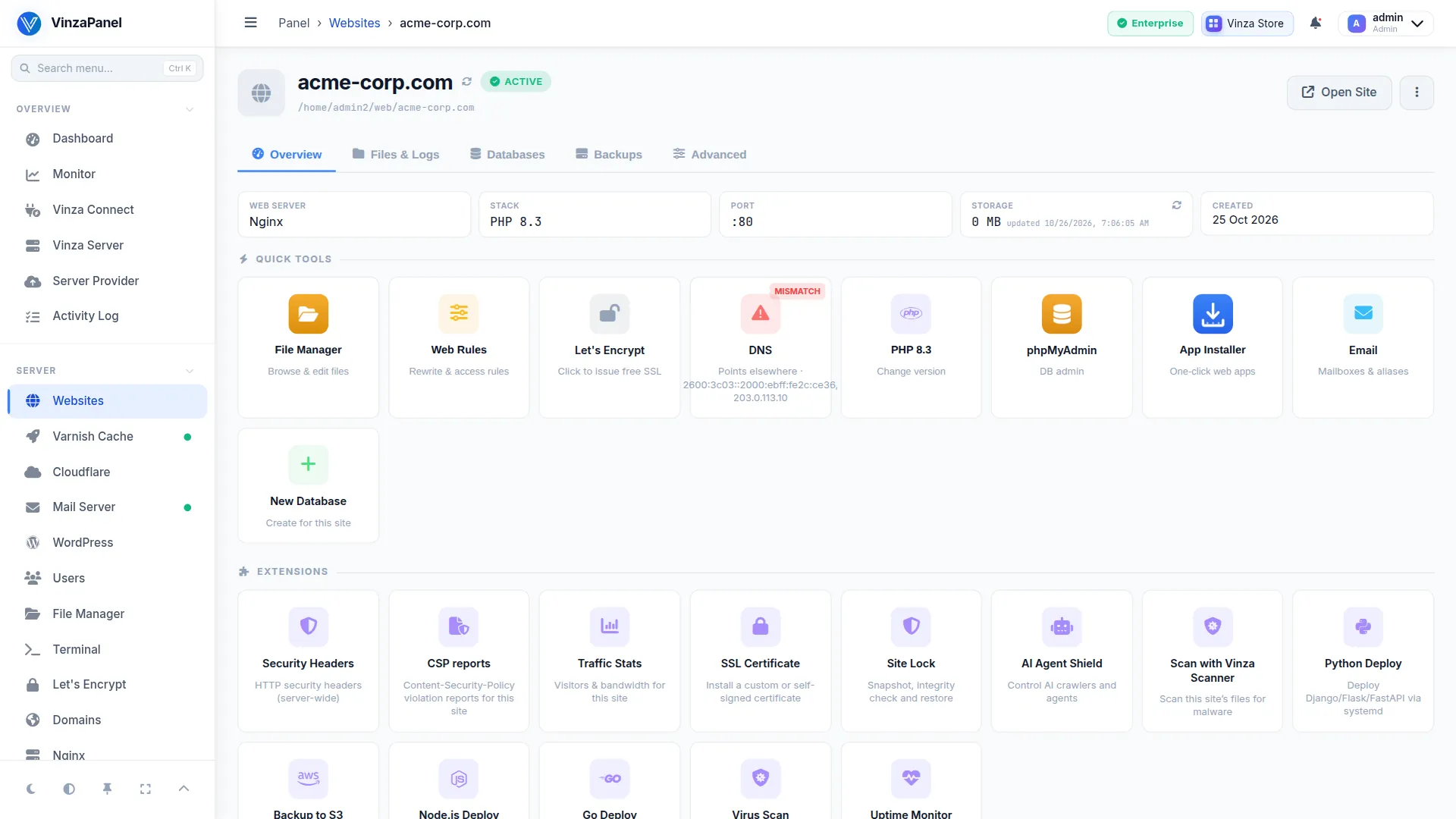Open the admin account dropdown

(x=1386, y=23)
